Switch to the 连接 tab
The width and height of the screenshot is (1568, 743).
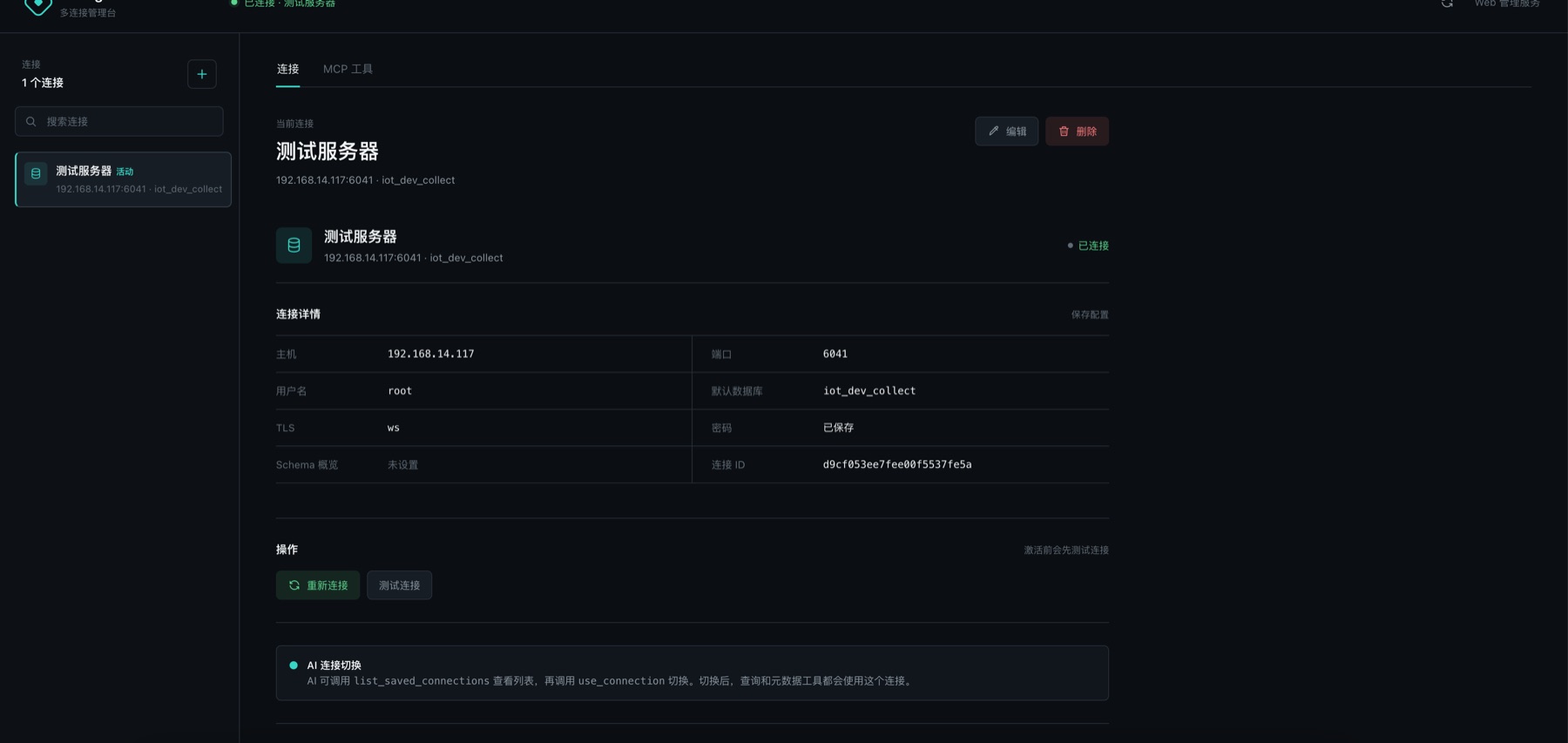[287, 69]
